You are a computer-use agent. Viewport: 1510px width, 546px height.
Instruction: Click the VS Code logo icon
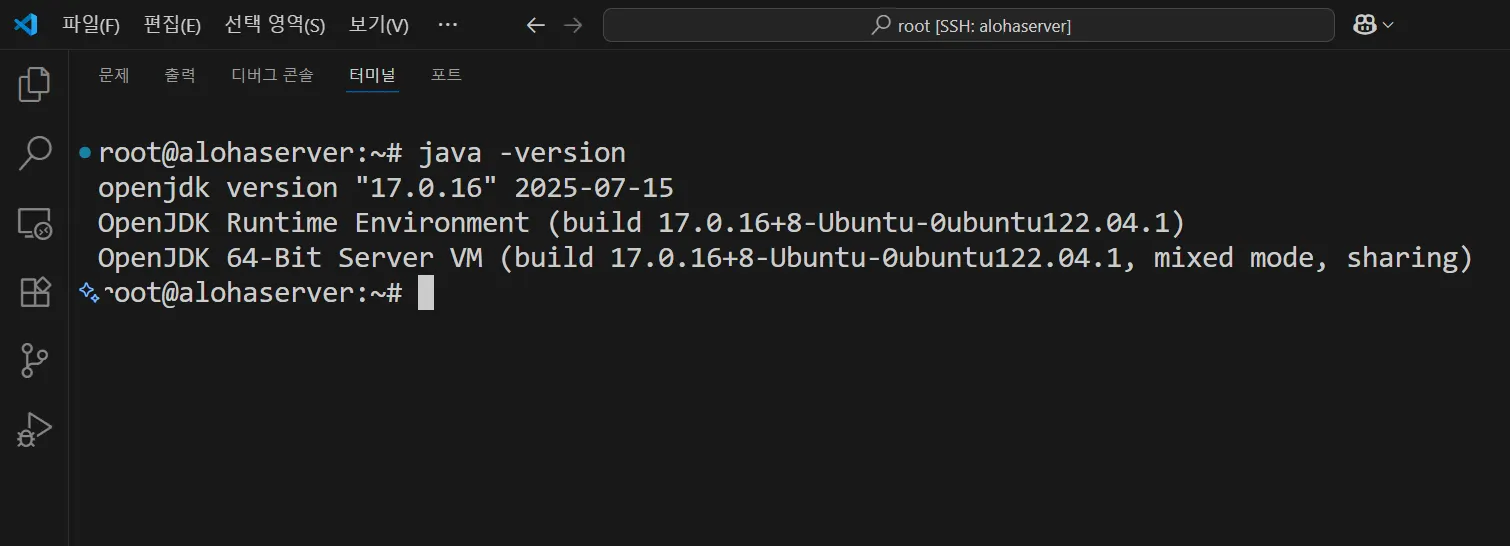(25, 25)
